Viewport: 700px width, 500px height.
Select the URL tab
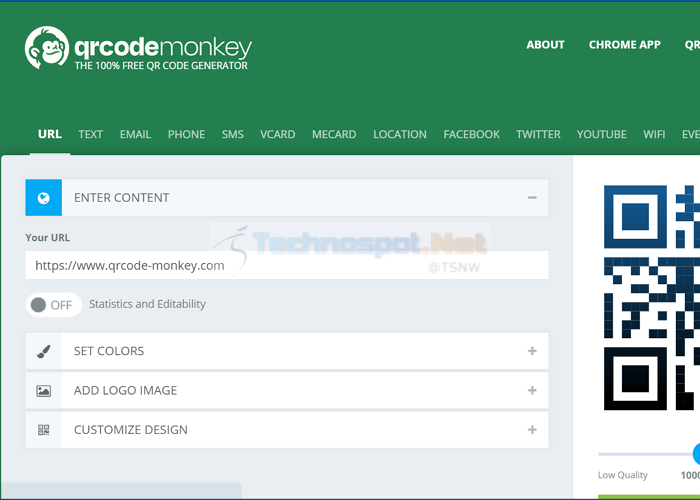tap(50, 134)
